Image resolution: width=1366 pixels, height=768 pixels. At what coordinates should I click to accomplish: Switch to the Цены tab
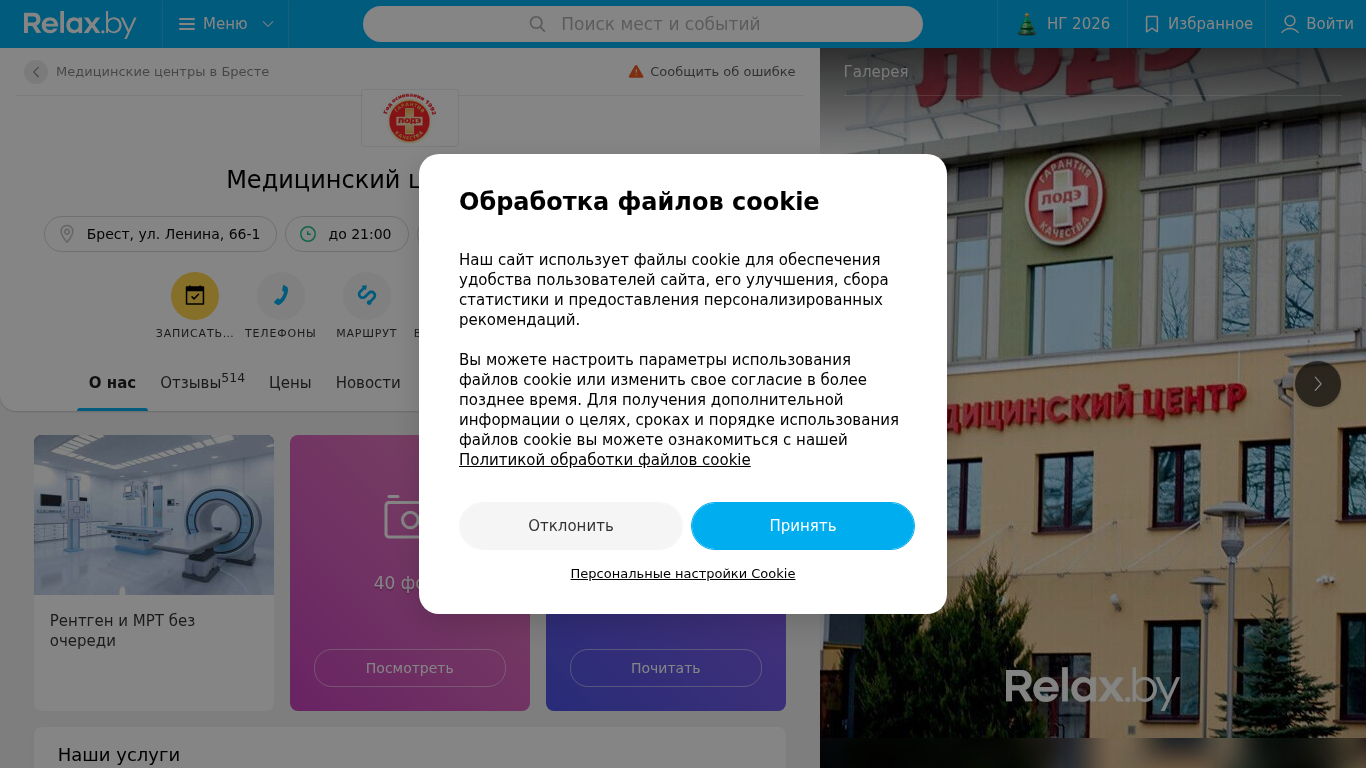[x=290, y=383]
